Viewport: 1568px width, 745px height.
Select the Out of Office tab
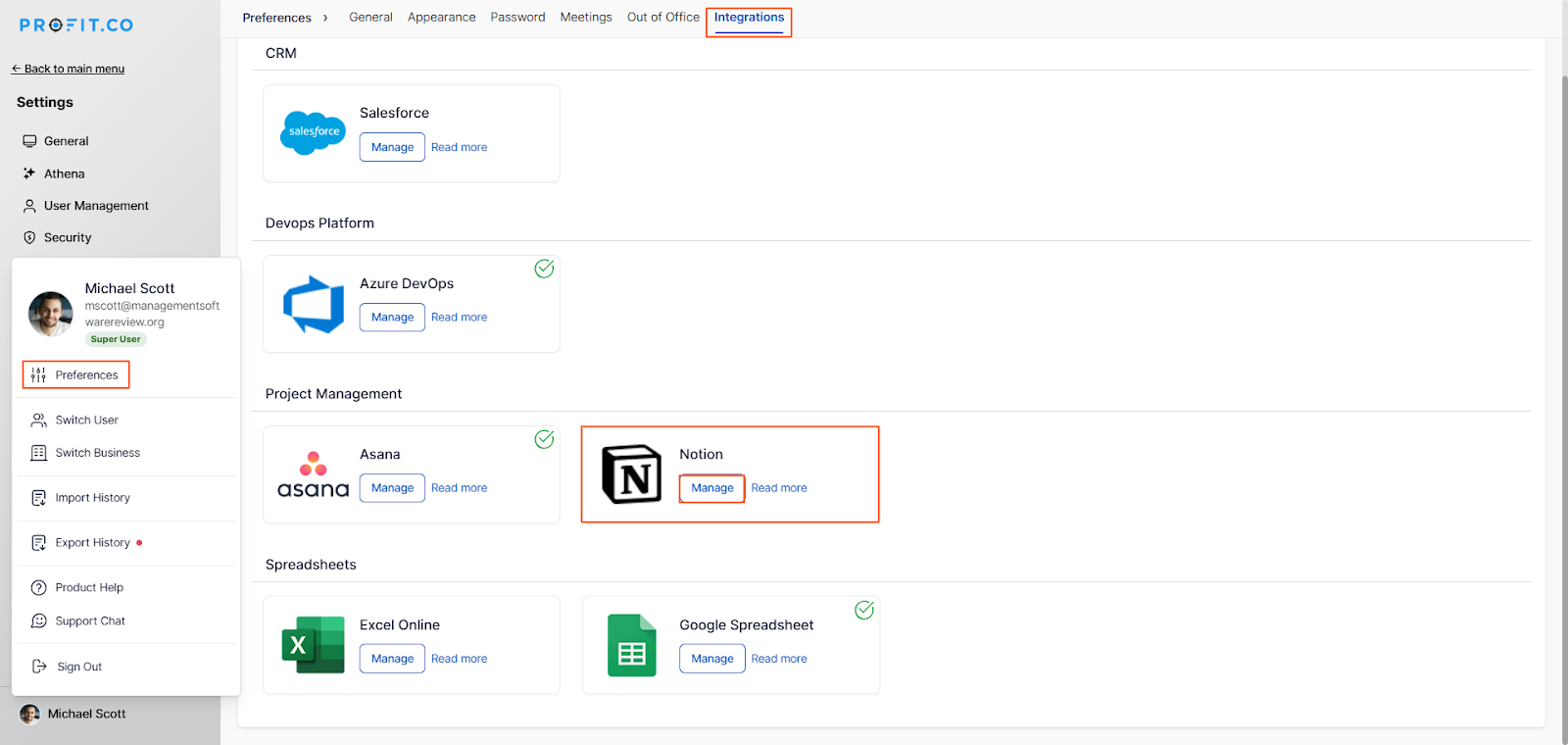coord(663,18)
